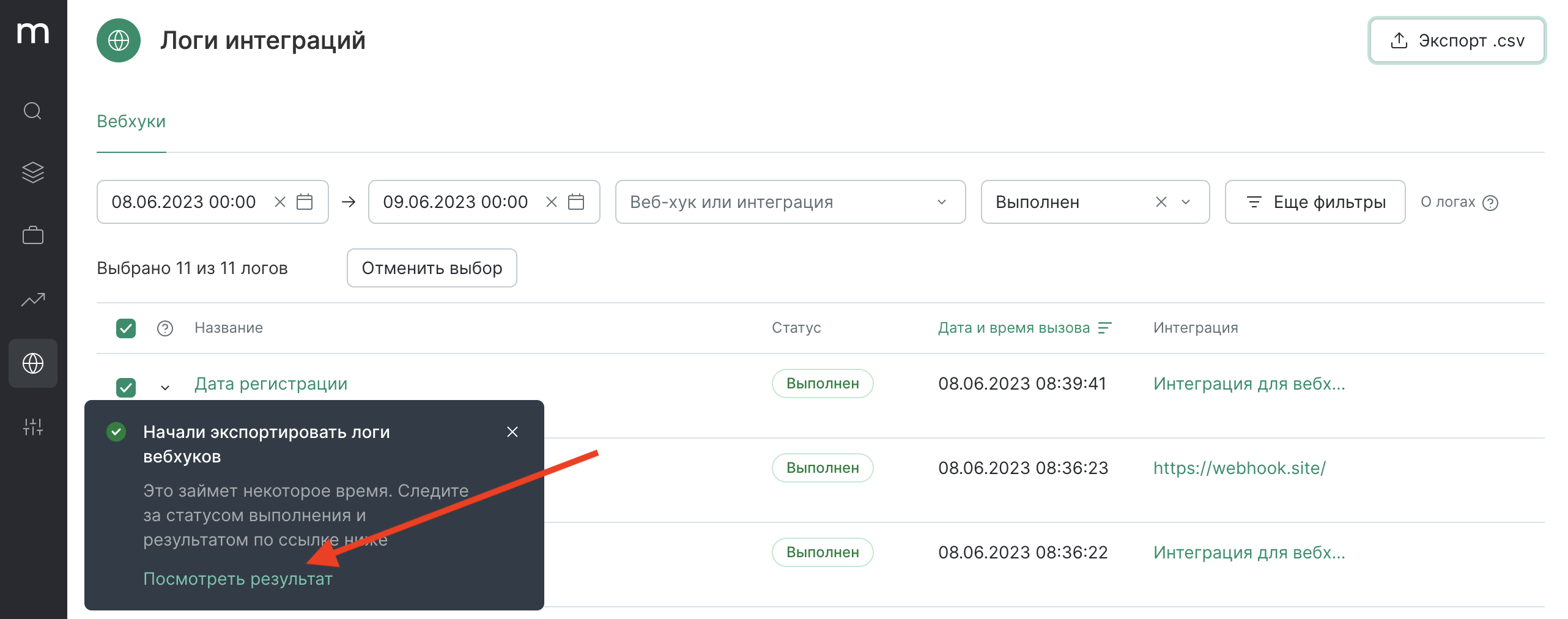This screenshot has width=1568, height=619.
Task: Open the analytics trend chart icon
Action: coord(32,299)
